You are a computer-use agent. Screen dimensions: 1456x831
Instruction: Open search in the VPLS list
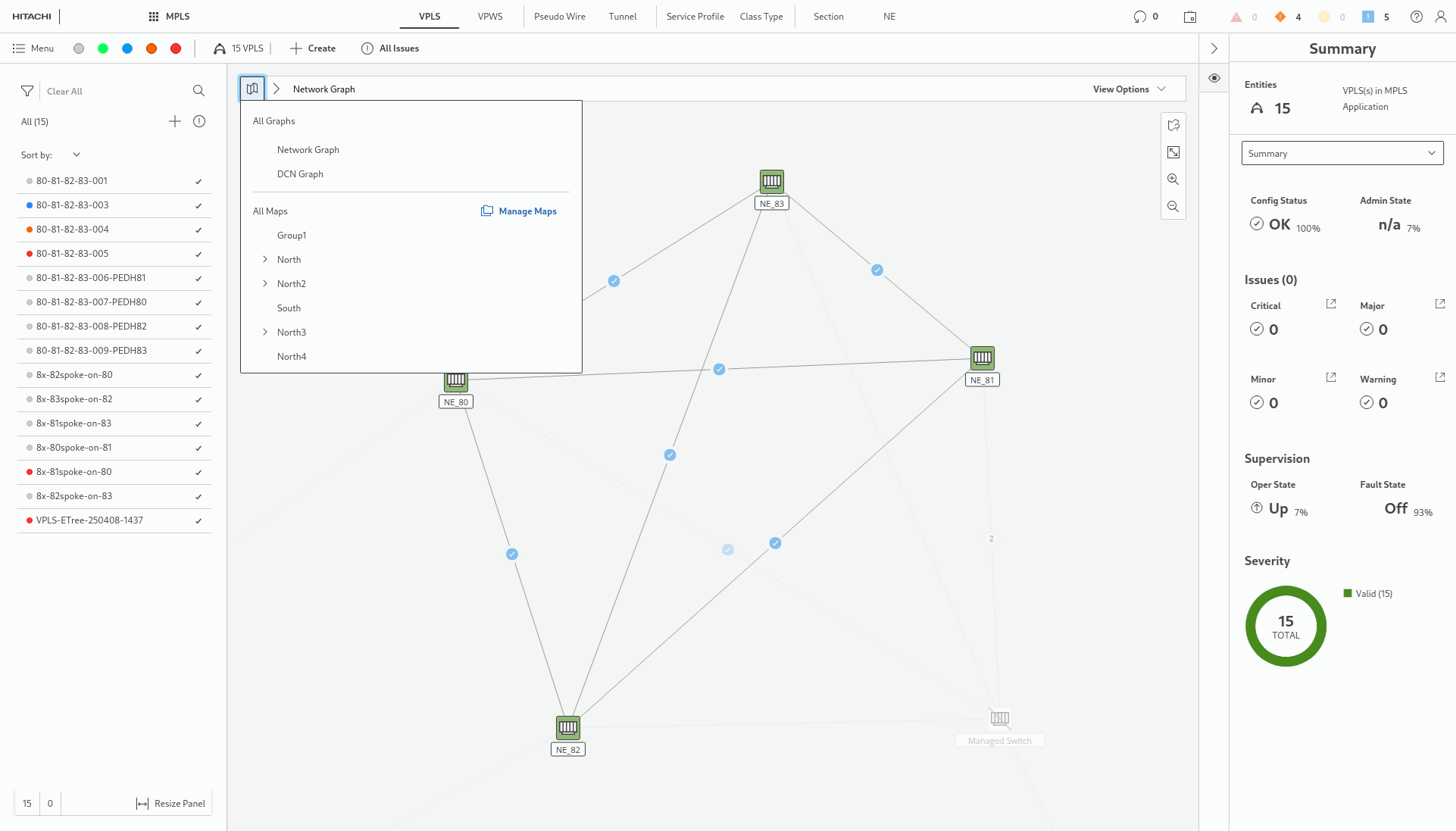[x=198, y=91]
